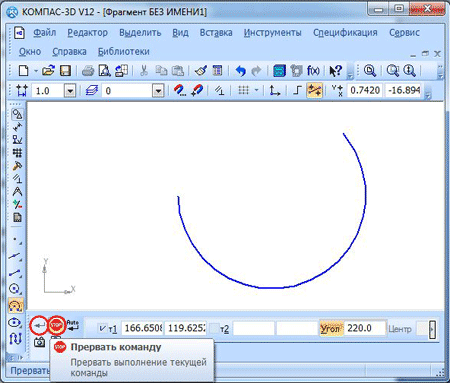Open the scale 1.0 dropdown
This screenshot has height=383, width=450.
pyautogui.click(x=70, y=91)
